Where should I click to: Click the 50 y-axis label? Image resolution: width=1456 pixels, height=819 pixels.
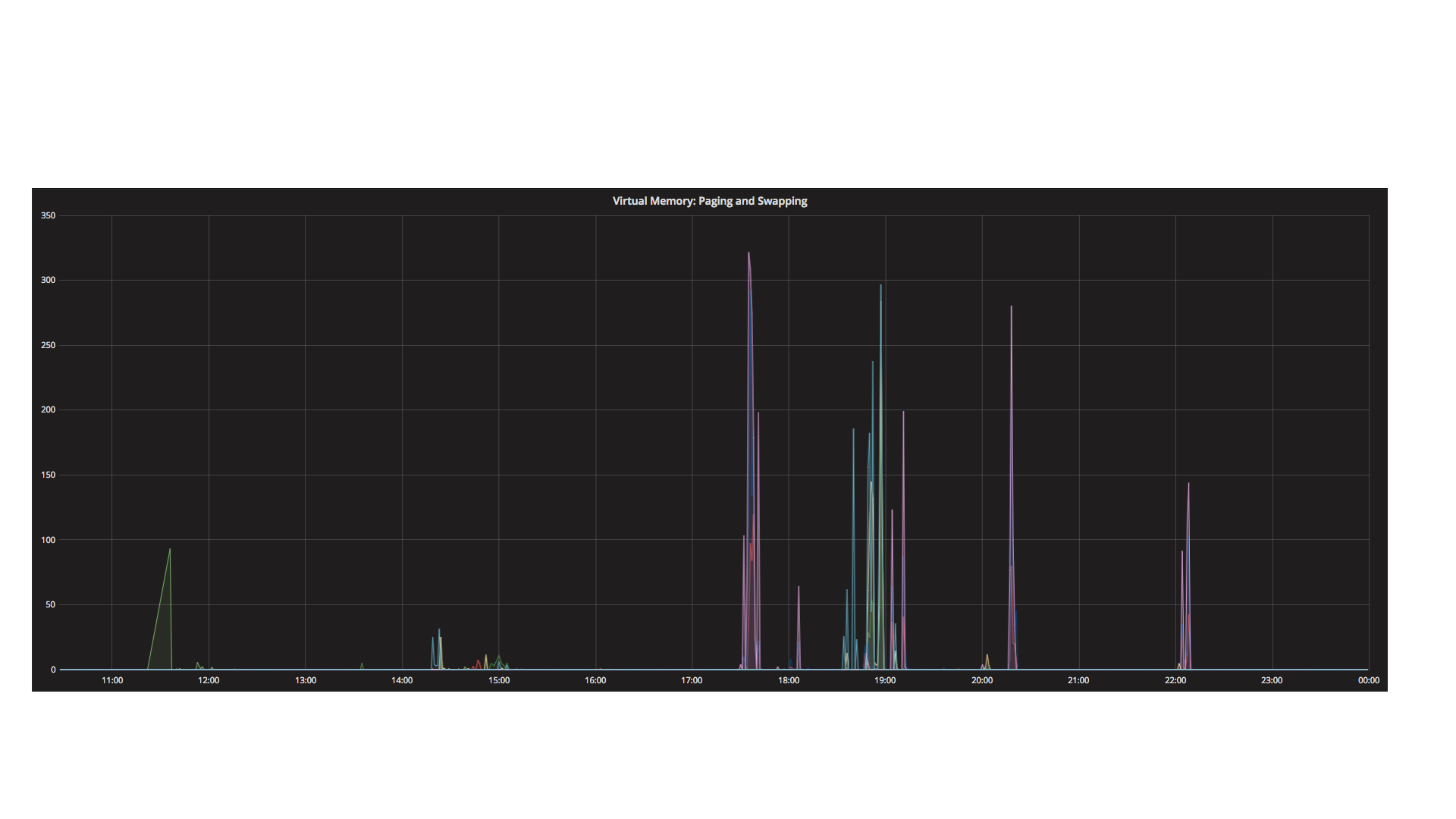pos(51,604)
